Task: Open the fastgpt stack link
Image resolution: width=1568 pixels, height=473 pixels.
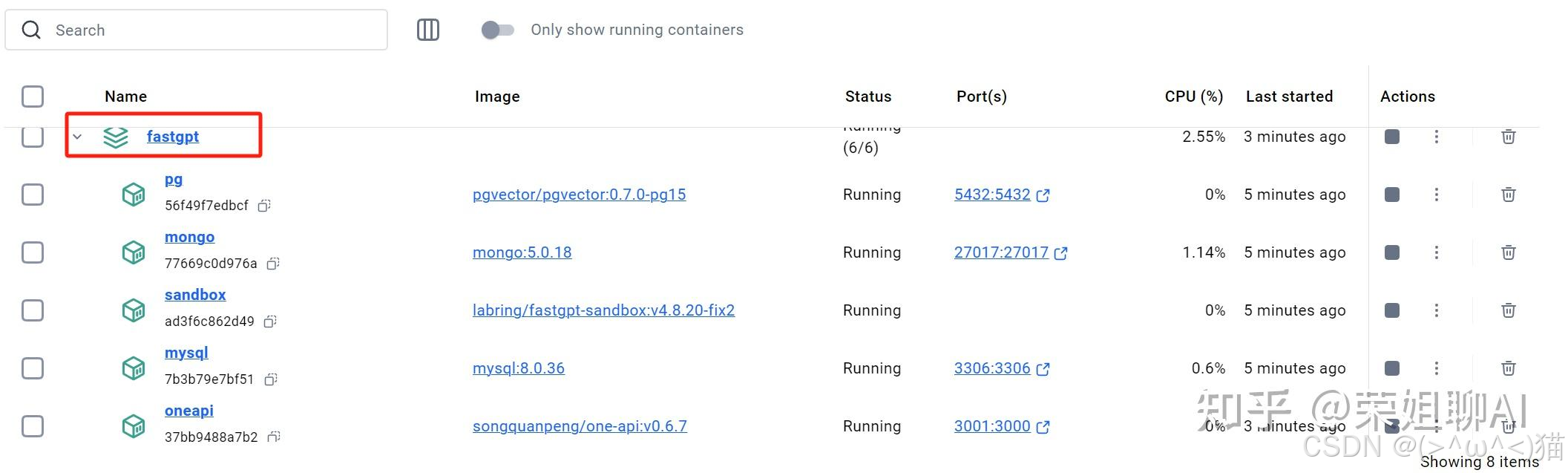Action: tap(173, 137)
